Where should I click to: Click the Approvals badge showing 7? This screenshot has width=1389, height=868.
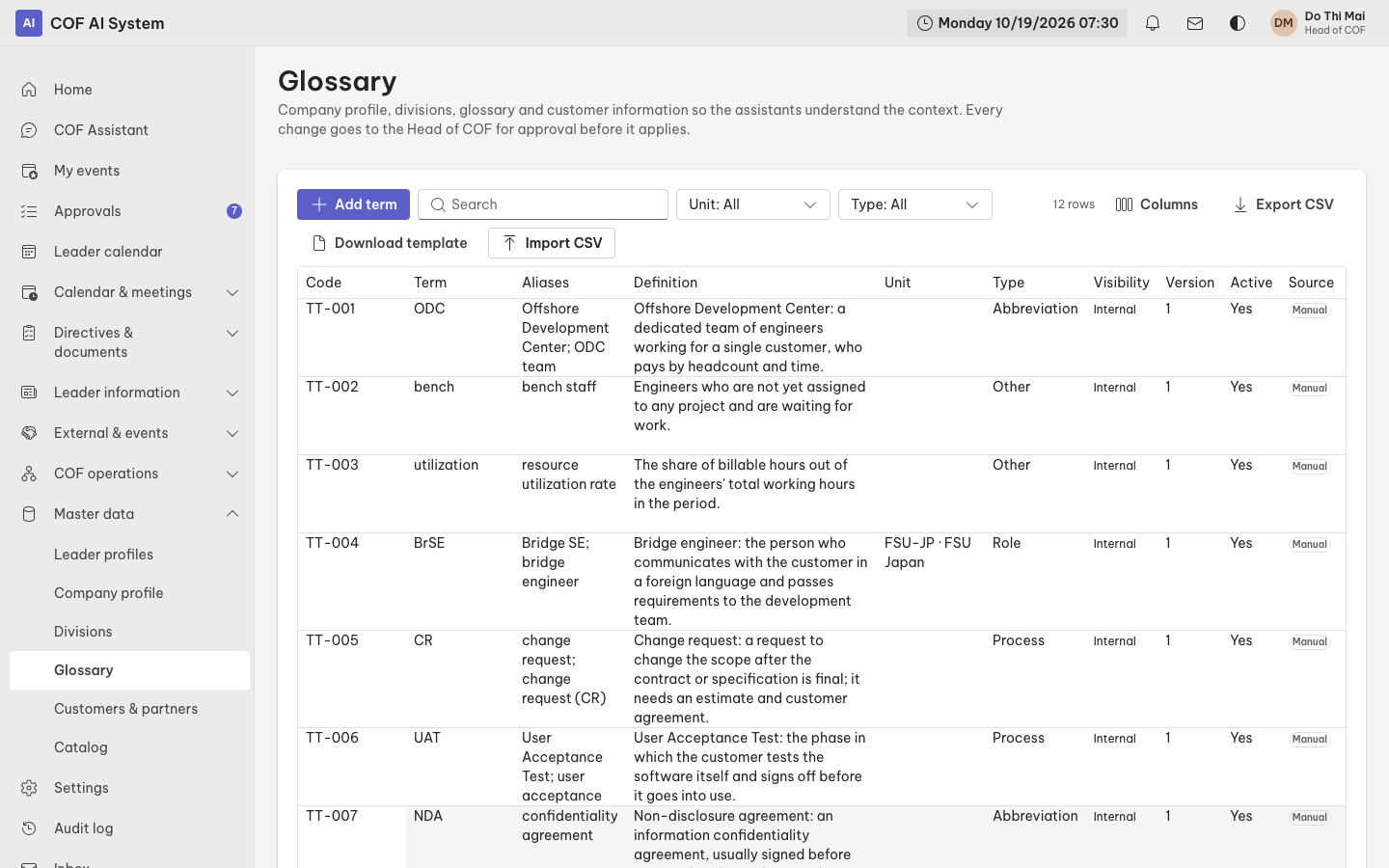(234, 211)
